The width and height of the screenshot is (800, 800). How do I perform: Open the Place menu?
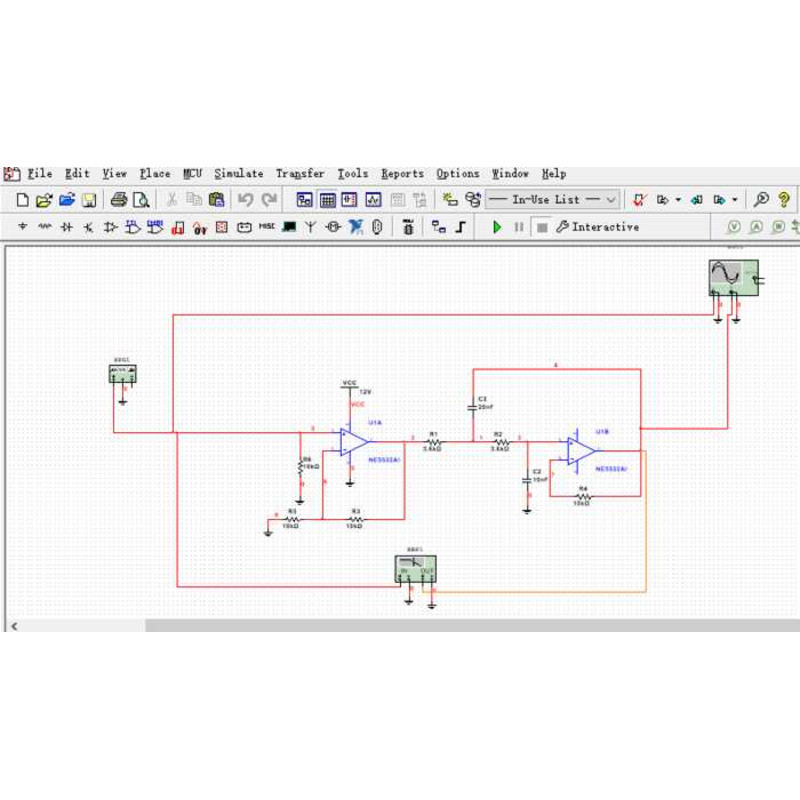(155, 174)
